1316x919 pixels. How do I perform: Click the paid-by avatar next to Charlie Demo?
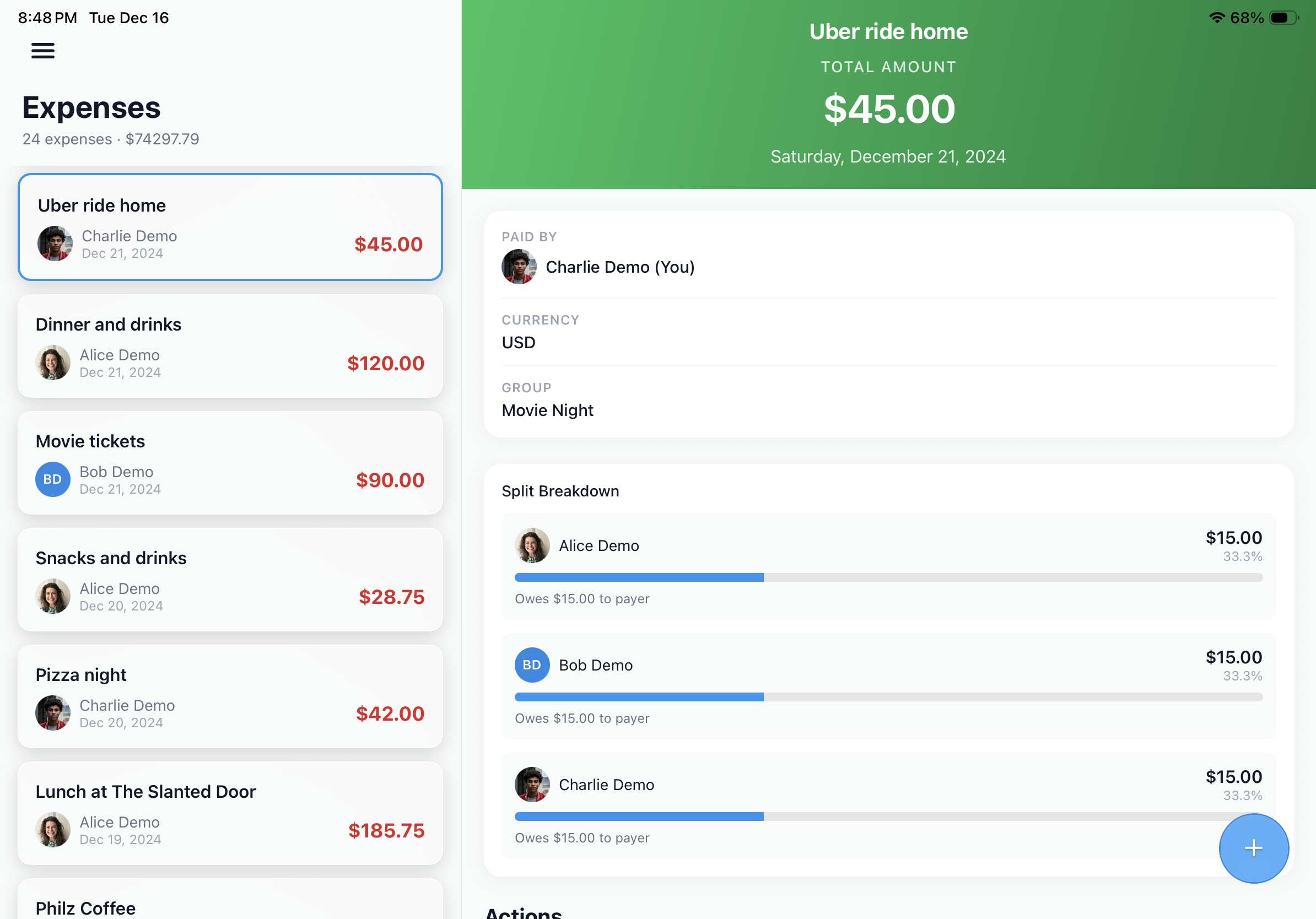519,267
